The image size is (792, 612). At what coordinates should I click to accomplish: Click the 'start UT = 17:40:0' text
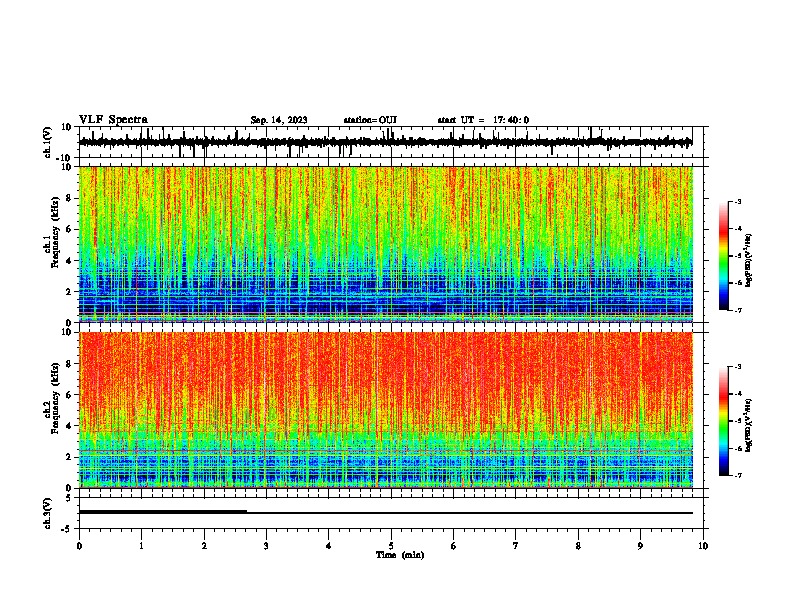pyautogui.click(x=483, y=120)
